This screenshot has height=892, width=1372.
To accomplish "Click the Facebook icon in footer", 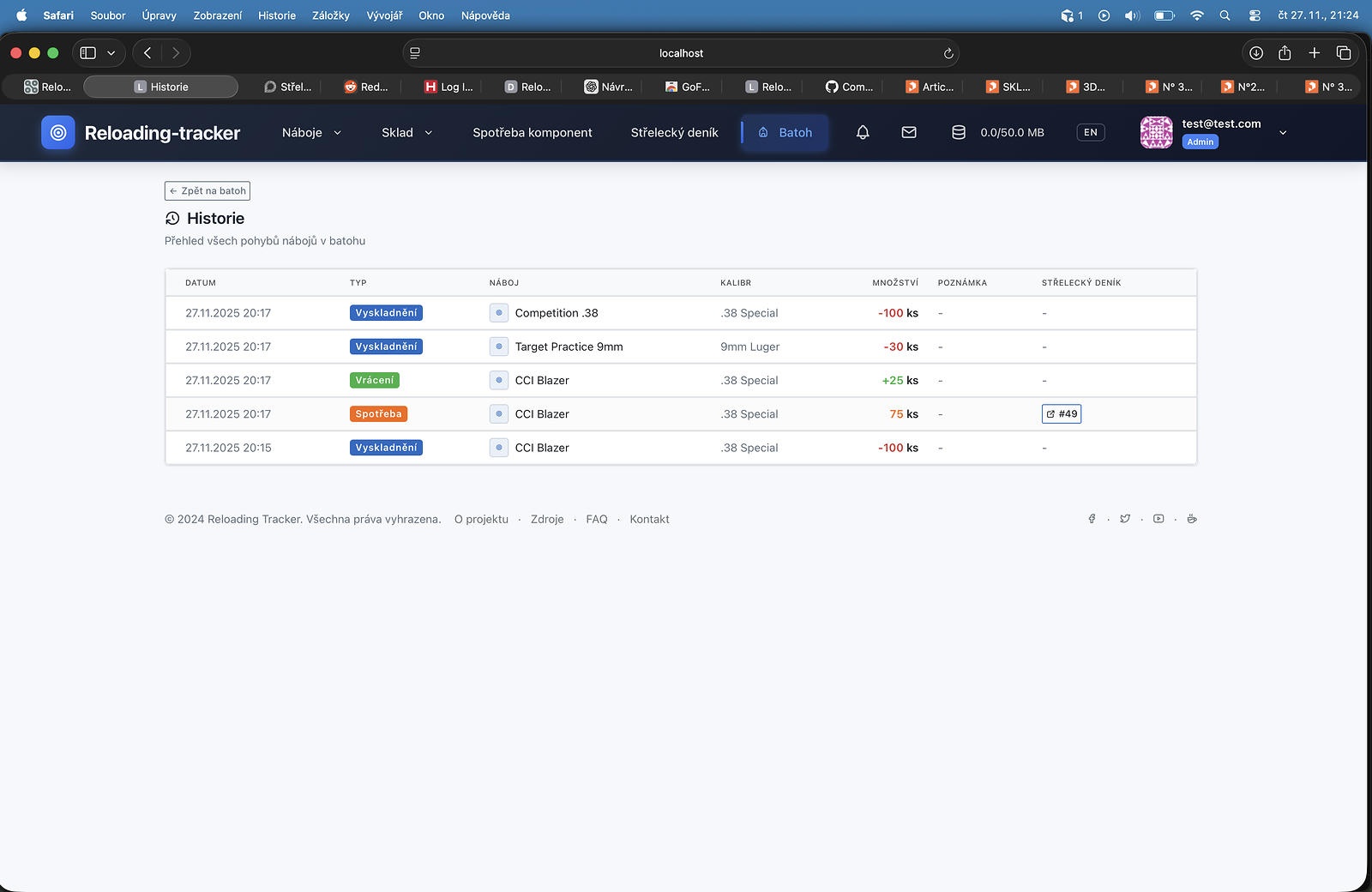I will click(x=1092, y=519).
